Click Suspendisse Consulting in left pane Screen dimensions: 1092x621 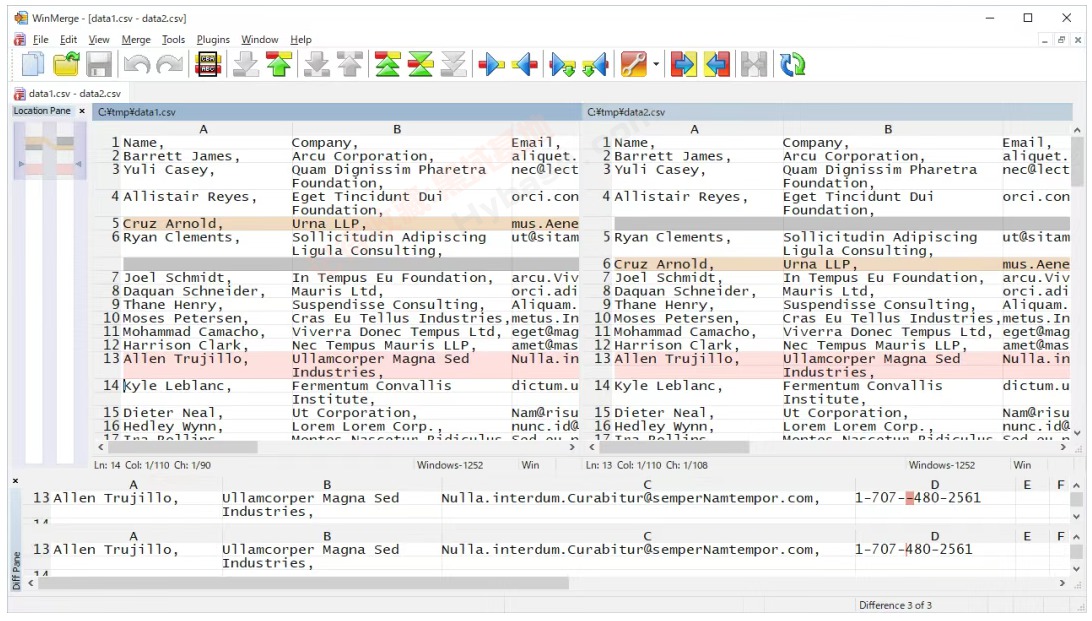pos(387,305)
